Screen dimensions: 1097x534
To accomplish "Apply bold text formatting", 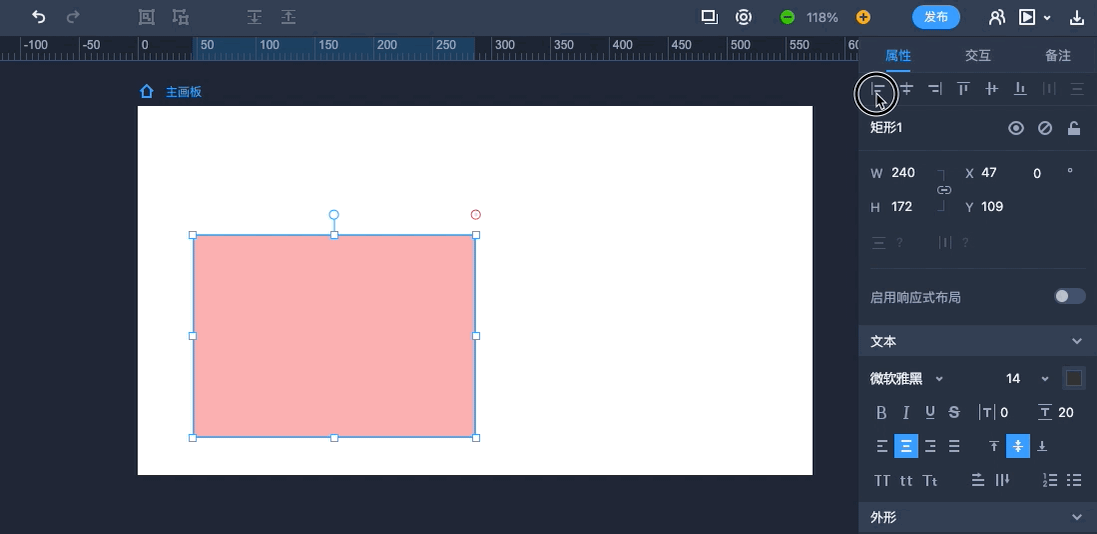I will point(881,412).
